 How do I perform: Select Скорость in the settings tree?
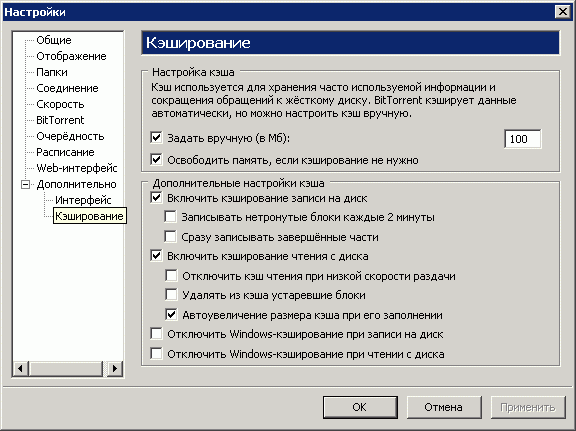click(60, 104)
